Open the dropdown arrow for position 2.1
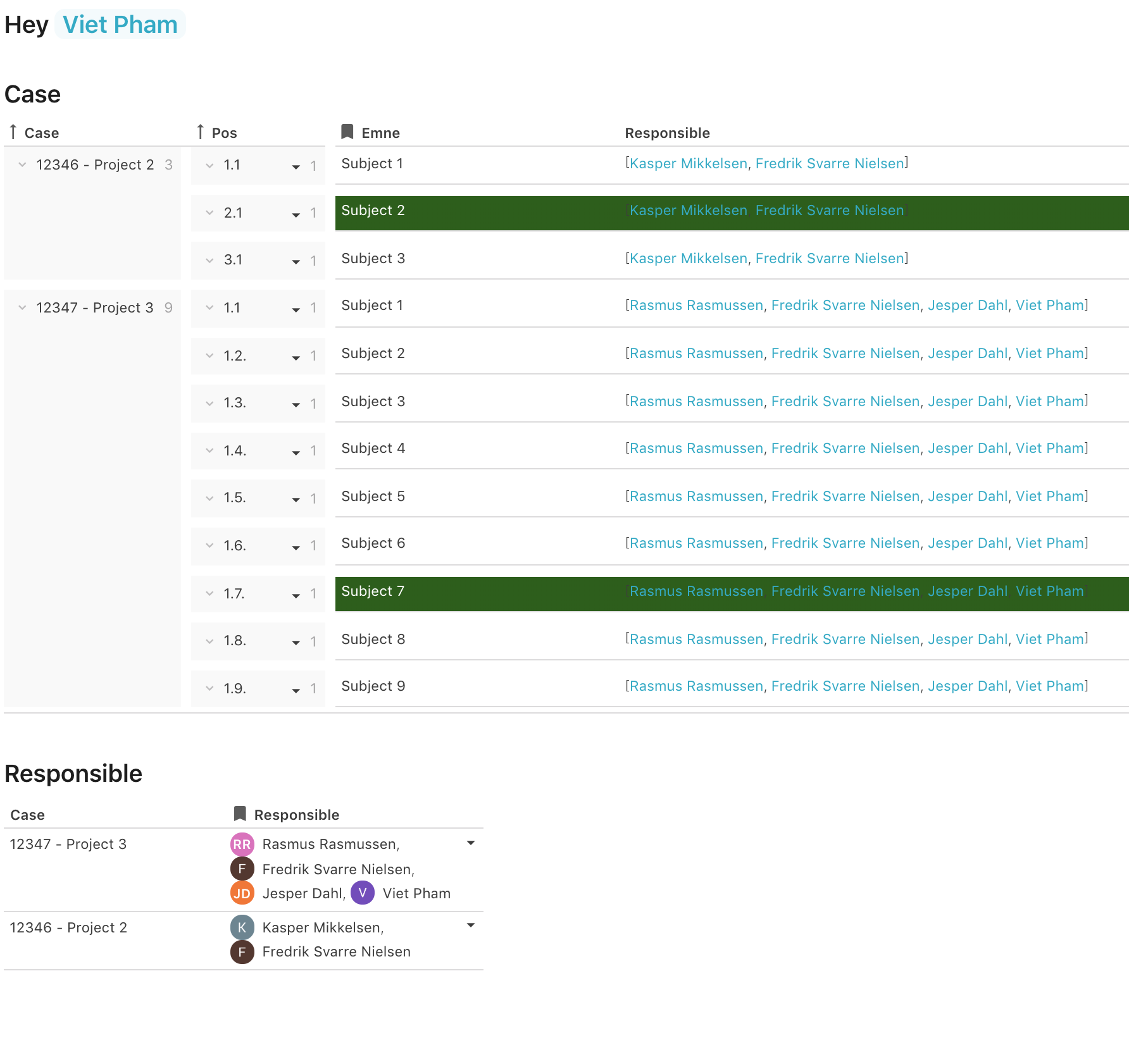The height and width of the screenshot is (1064, 1129). [296, 214]
